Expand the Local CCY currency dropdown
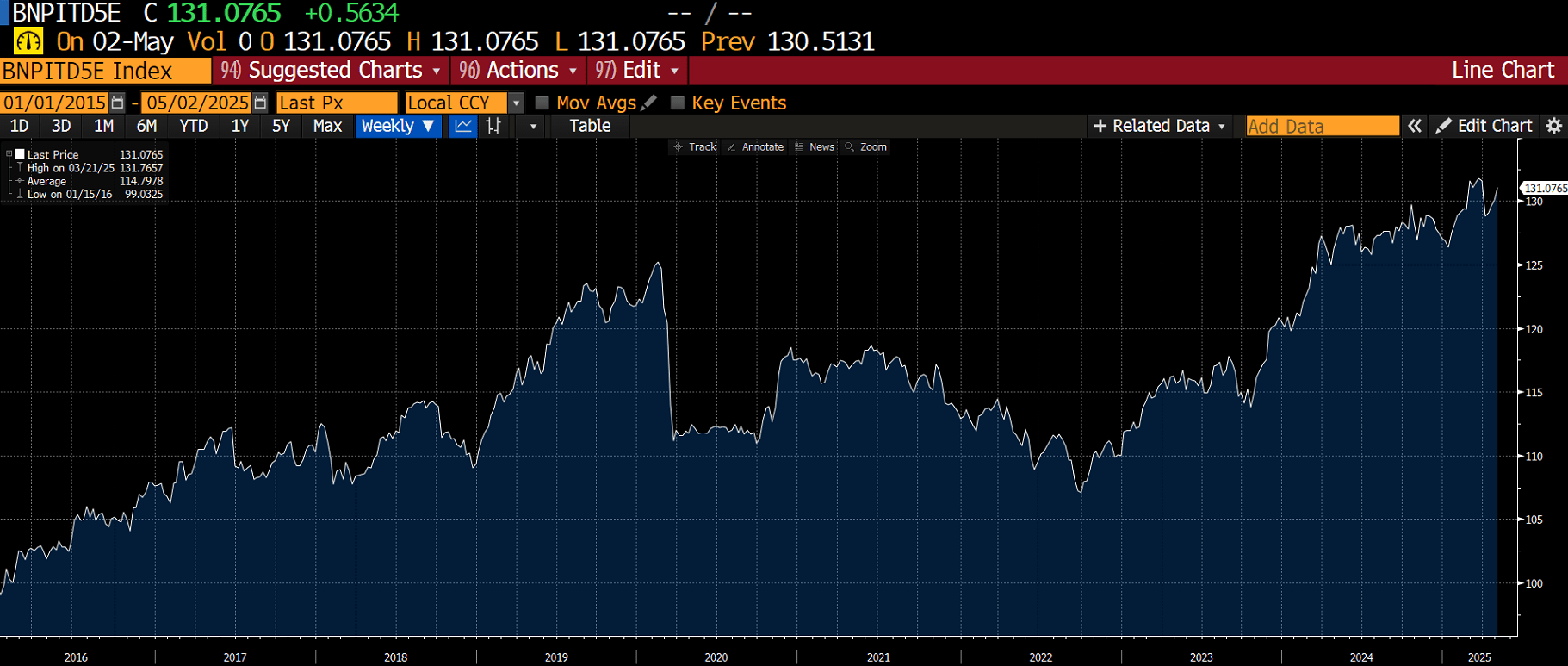Viewport: 1568px width, 666px height. coord(516,103)
